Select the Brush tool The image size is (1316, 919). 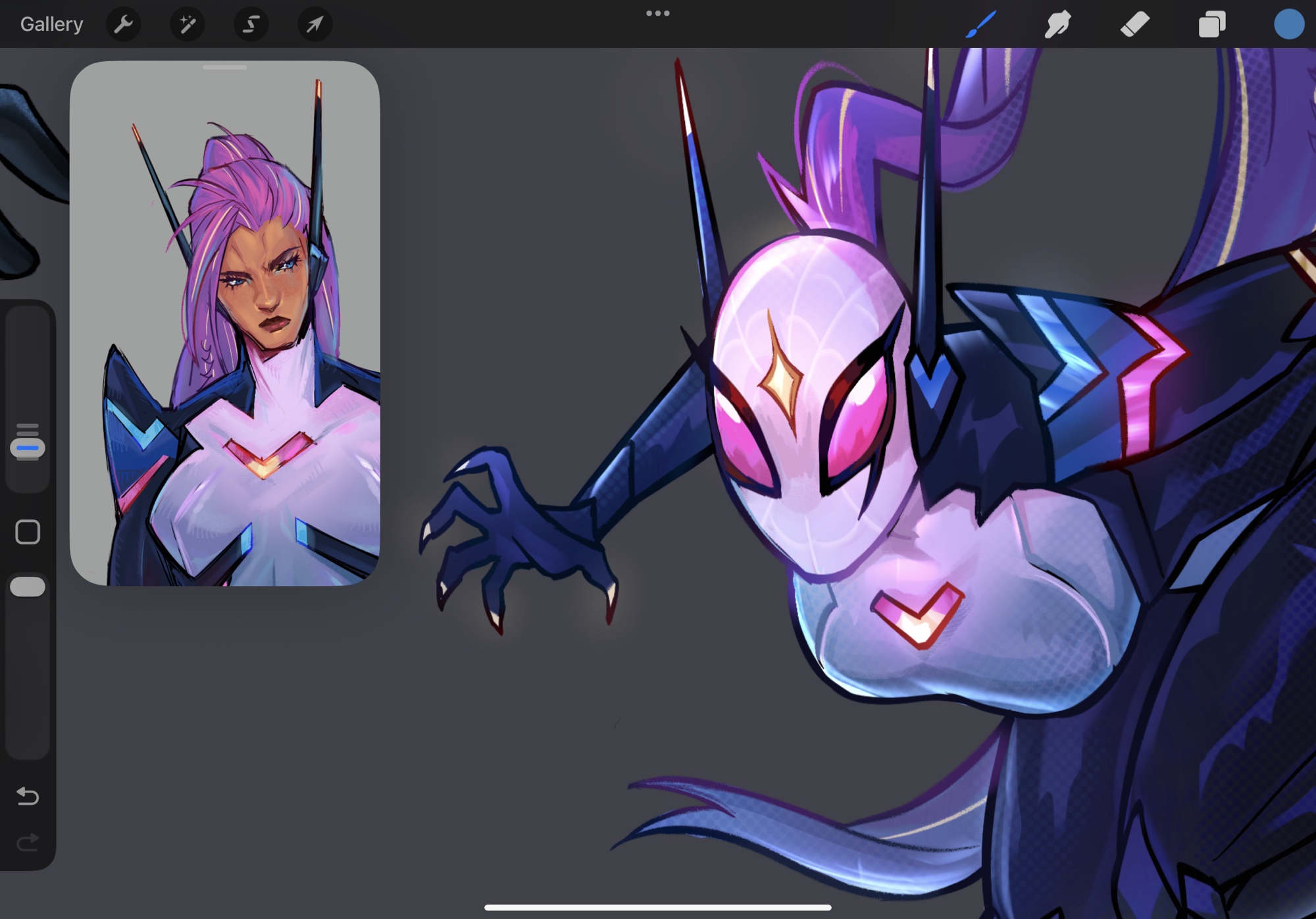980,24
